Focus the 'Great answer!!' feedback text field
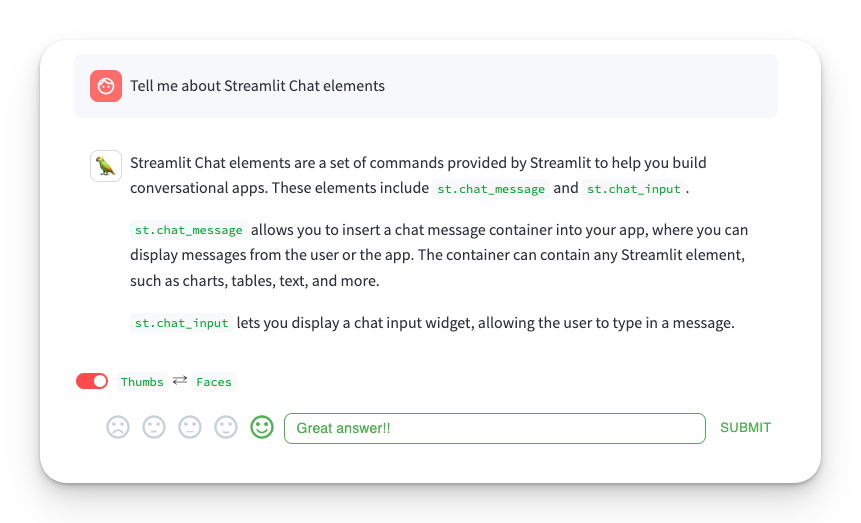The width and height of the screenshot is (861, 523). pyautogui.click(x=495, y=428)
